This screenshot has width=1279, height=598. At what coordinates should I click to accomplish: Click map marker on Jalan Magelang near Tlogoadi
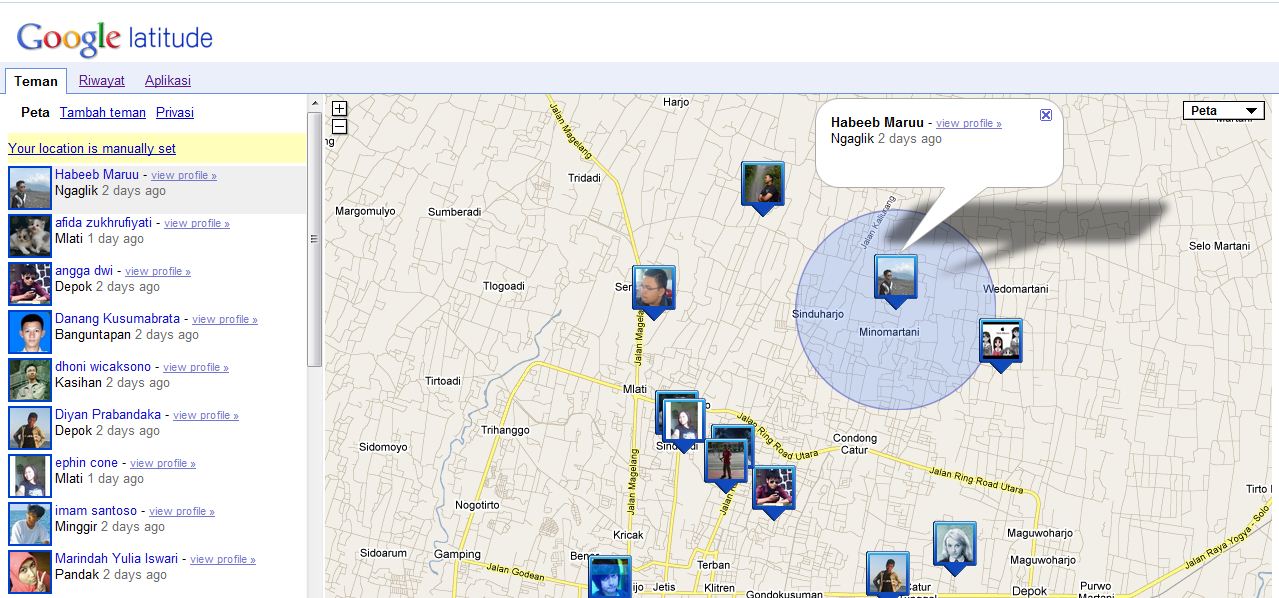tap(654, 289)
